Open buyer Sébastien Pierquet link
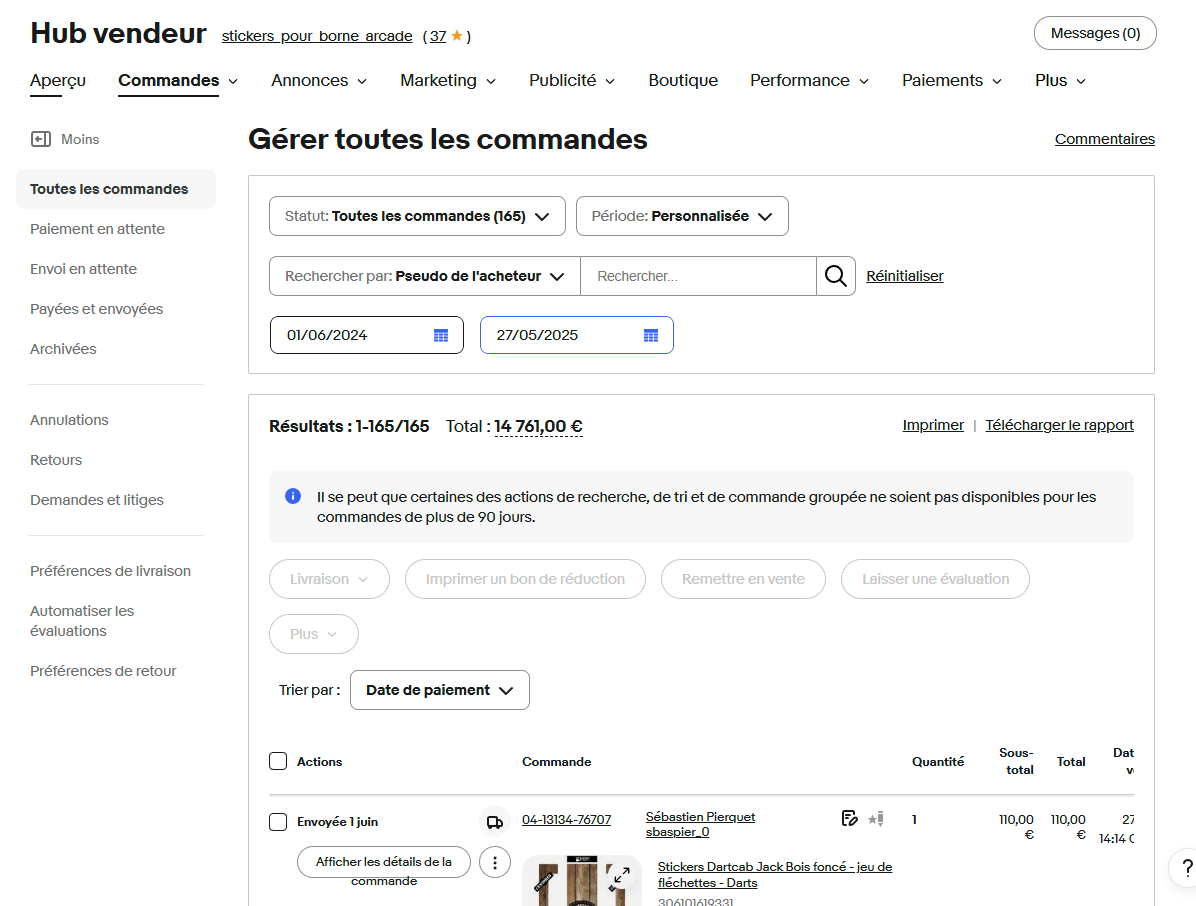The image size is (1196, 906). point(700,817)
